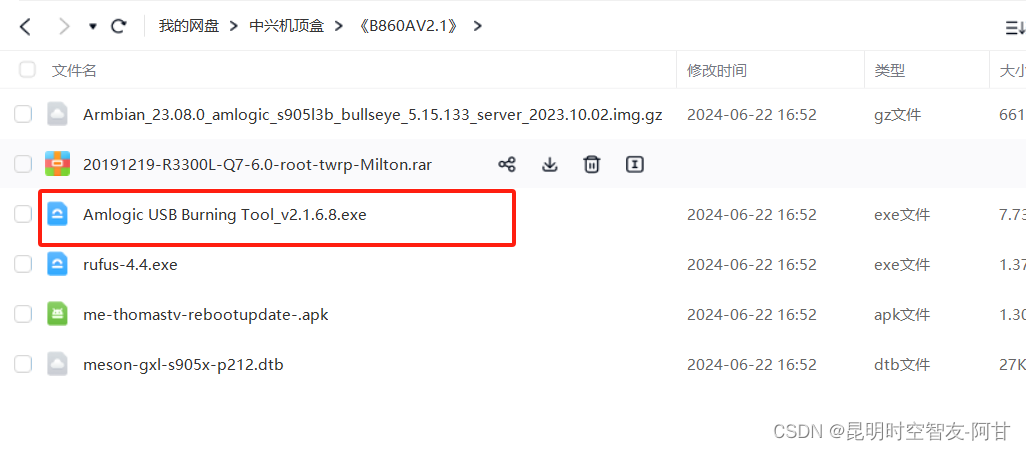Click the rar archive icon for 20191219-R3300L
1026x450 pixels.
[58, 164]
